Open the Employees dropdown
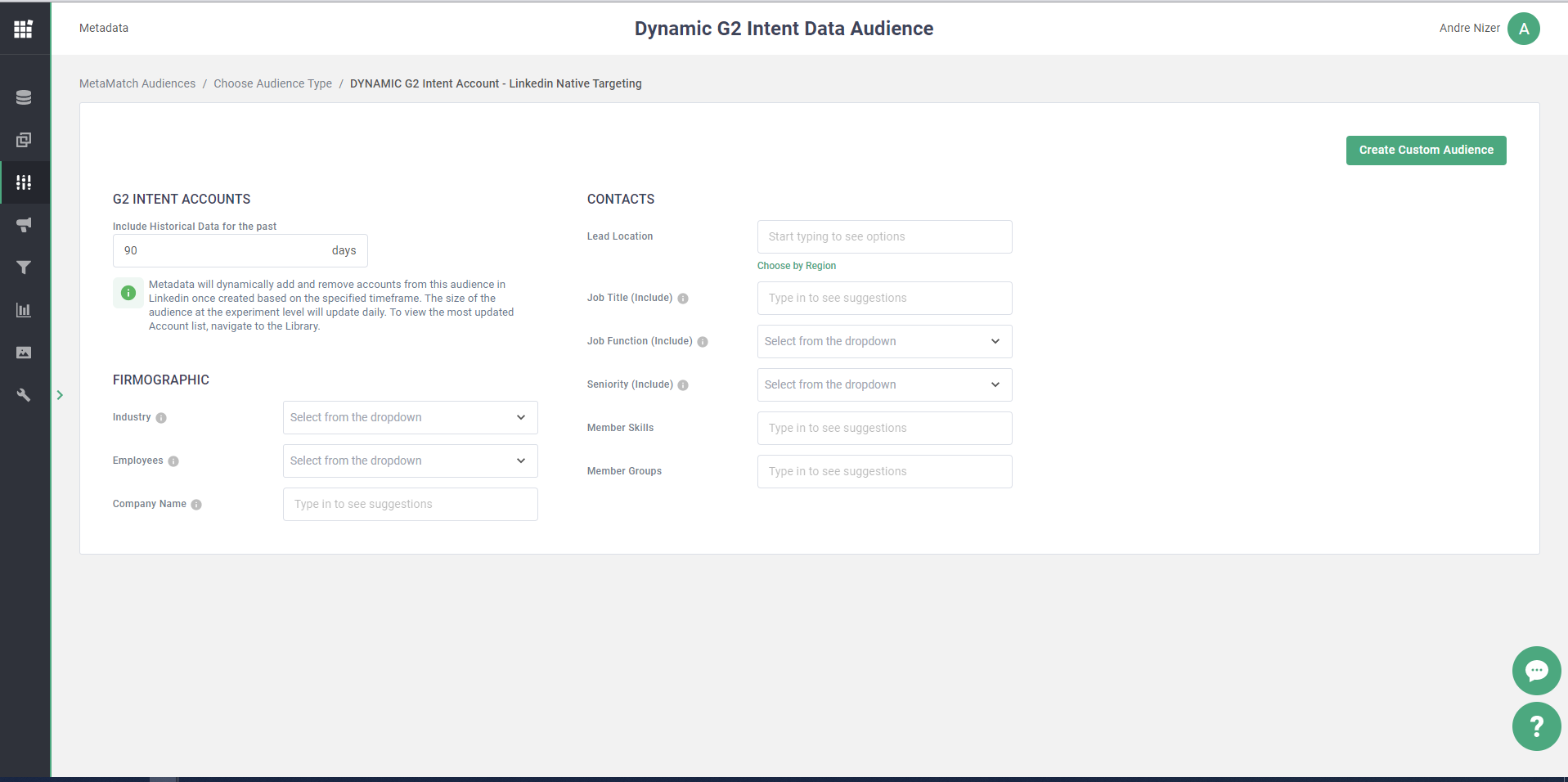The image size is (1568, 782). point(410,461)
